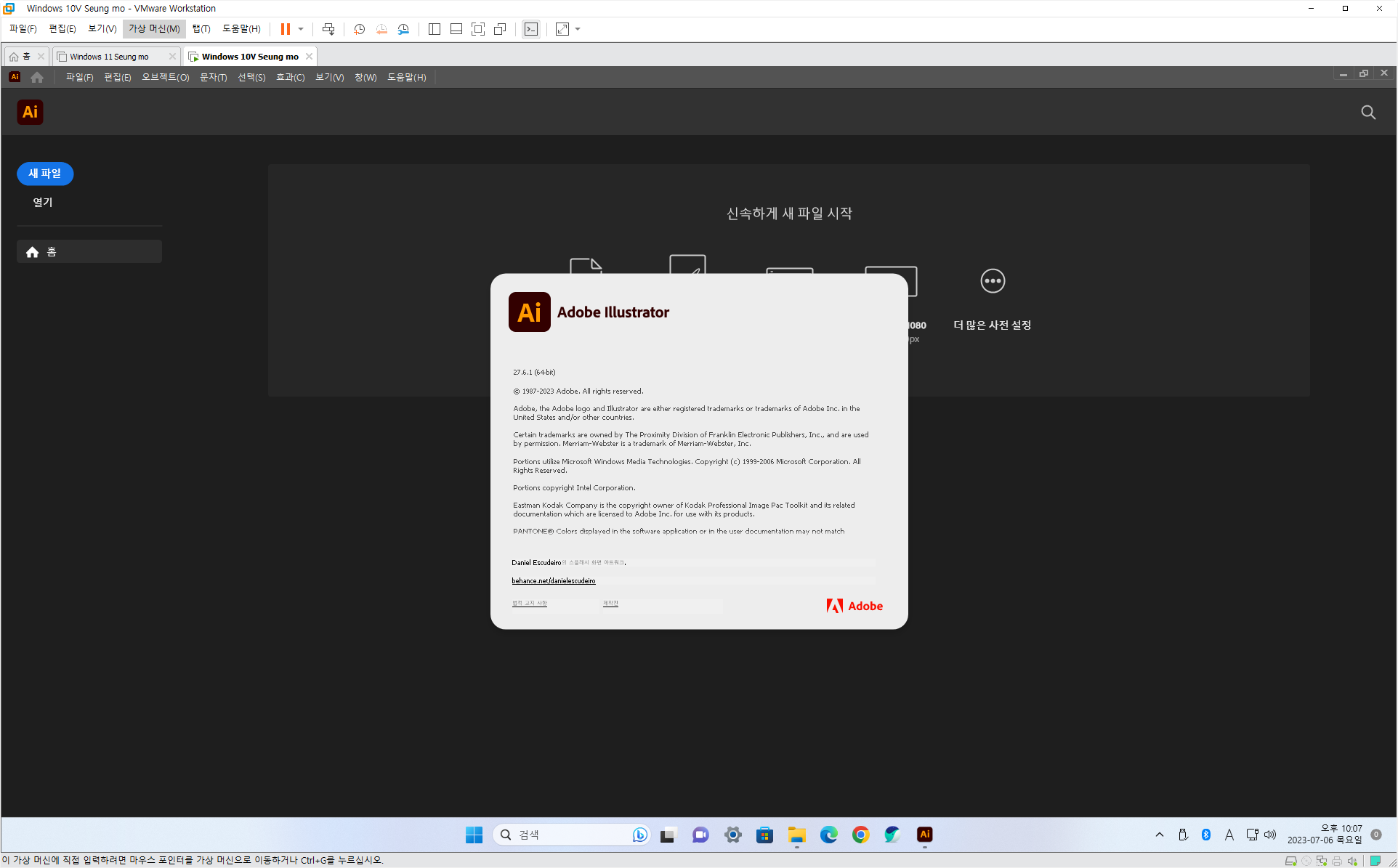Show hidden system tray icons chevron
This screenshot has width=1398, height=868.
coord(1159,835)
